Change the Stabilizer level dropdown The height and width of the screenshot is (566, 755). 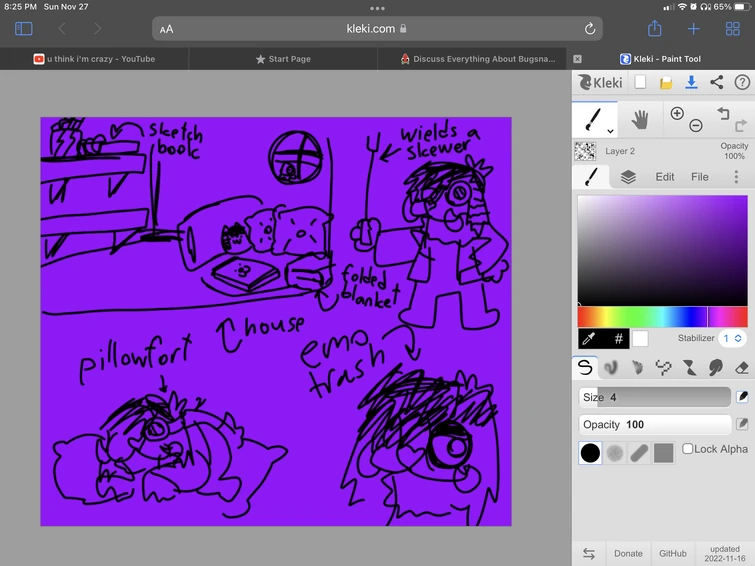point(732,338)
